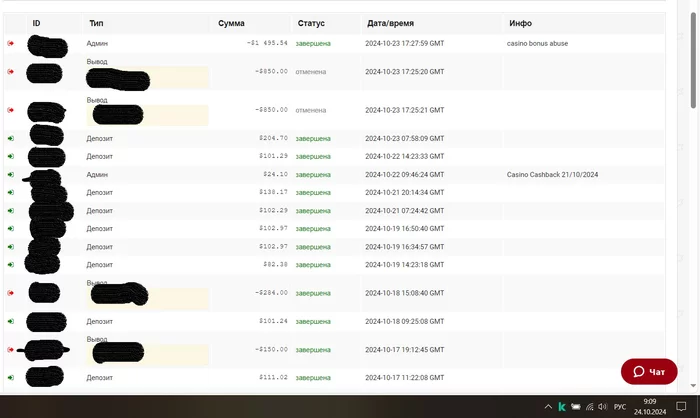Click the amount -$150.00
Image resolution: width=700 pixels, height=418 pixels.
tap(271, 349)
